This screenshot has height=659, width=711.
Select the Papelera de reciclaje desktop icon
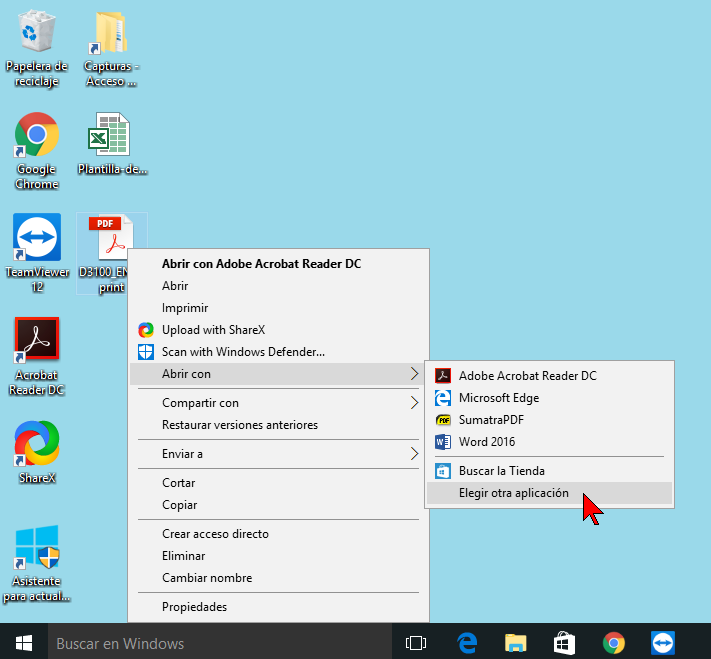pyautogui.click(x=37, y=49)
